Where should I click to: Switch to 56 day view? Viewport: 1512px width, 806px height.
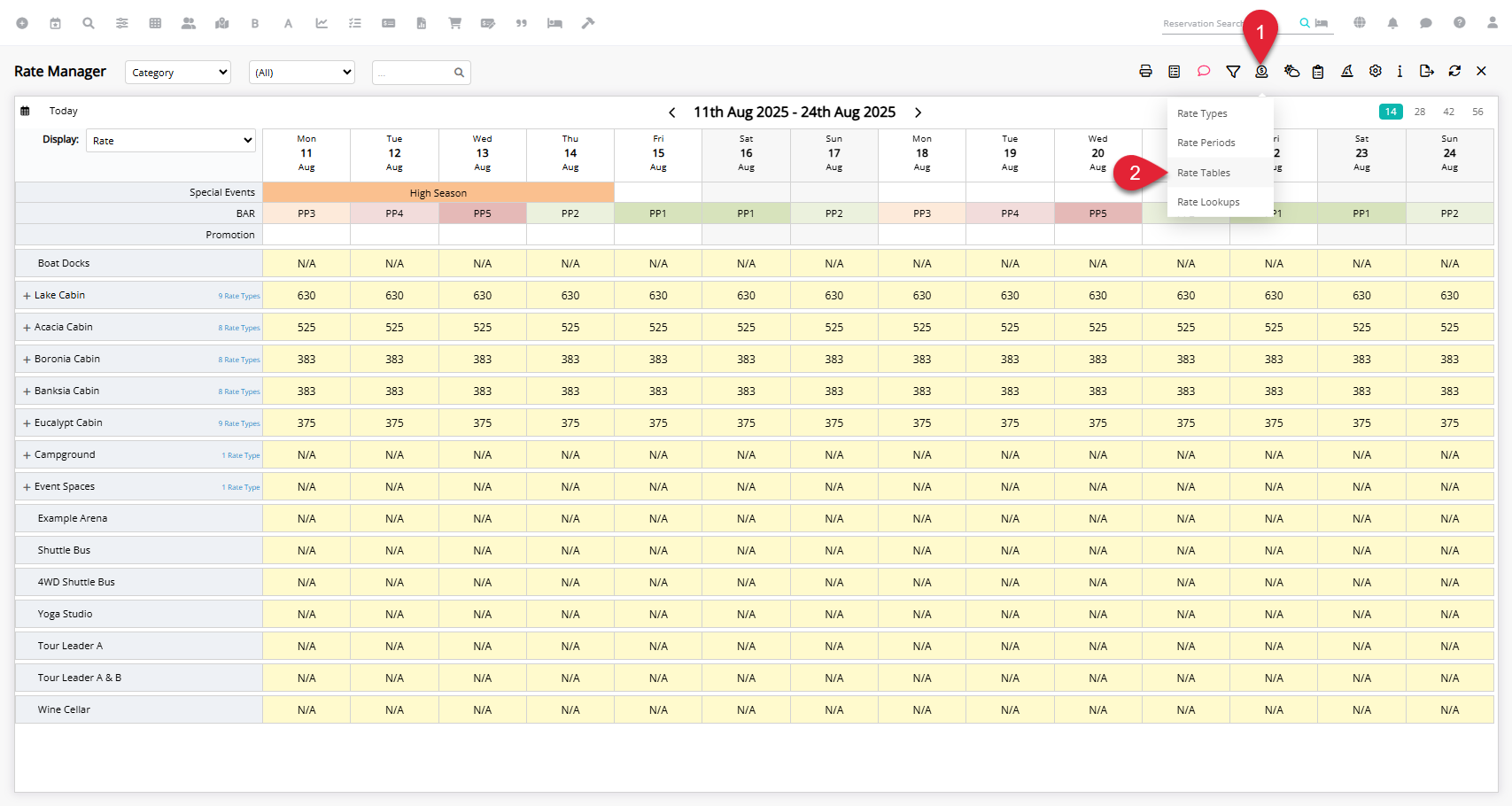coord(1477,112)
